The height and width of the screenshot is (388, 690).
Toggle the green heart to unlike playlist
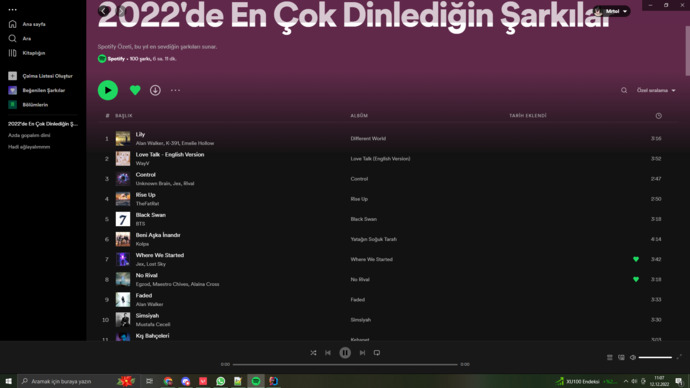(135, 90)
